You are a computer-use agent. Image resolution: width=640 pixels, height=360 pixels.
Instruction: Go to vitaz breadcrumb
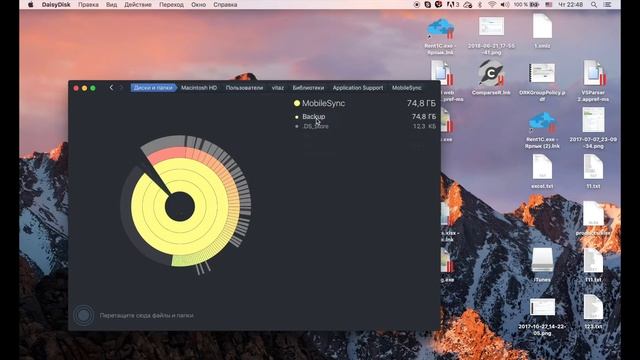click(278, 87)
